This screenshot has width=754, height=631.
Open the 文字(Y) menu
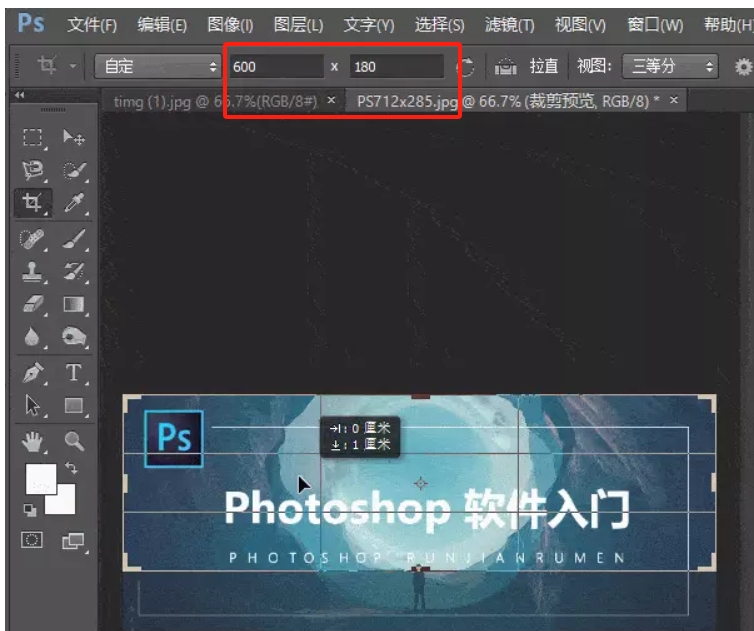[x=369, y=24]
